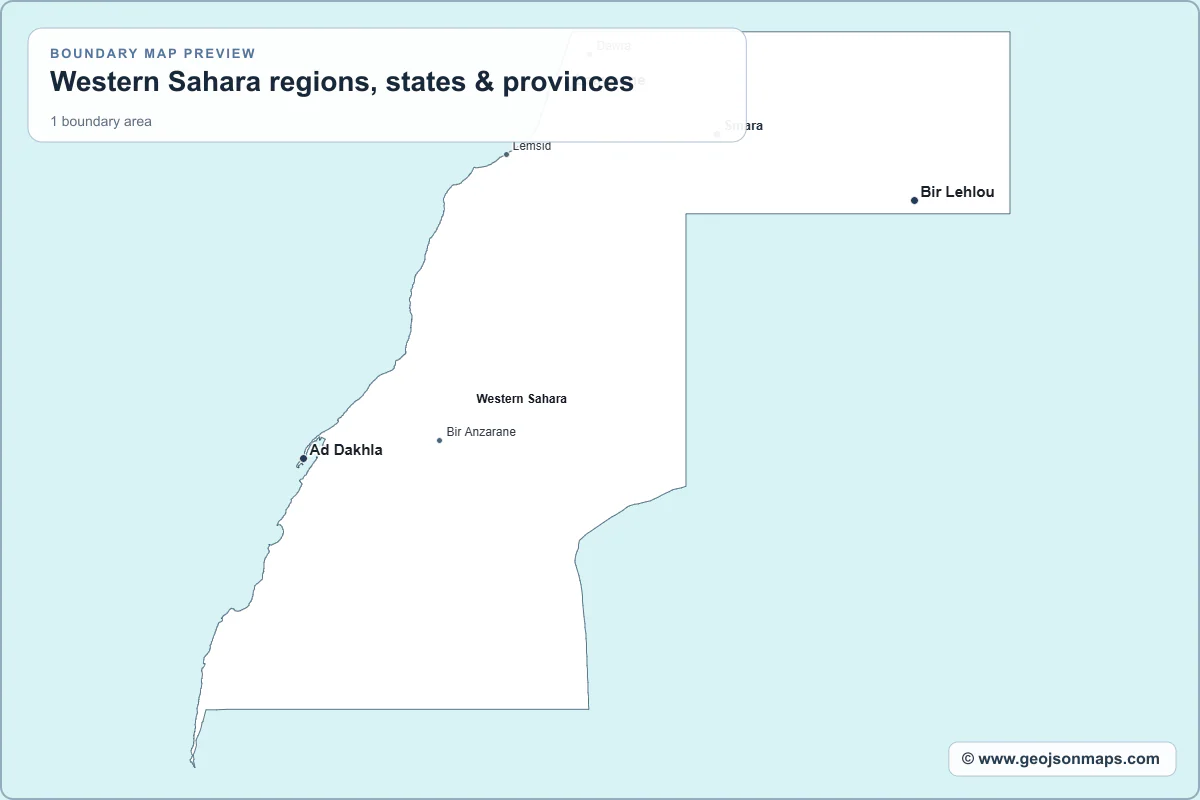Select the Bir Anzarane label
The width and height of the screenshot is (1200, 800).
click(481, 432)
